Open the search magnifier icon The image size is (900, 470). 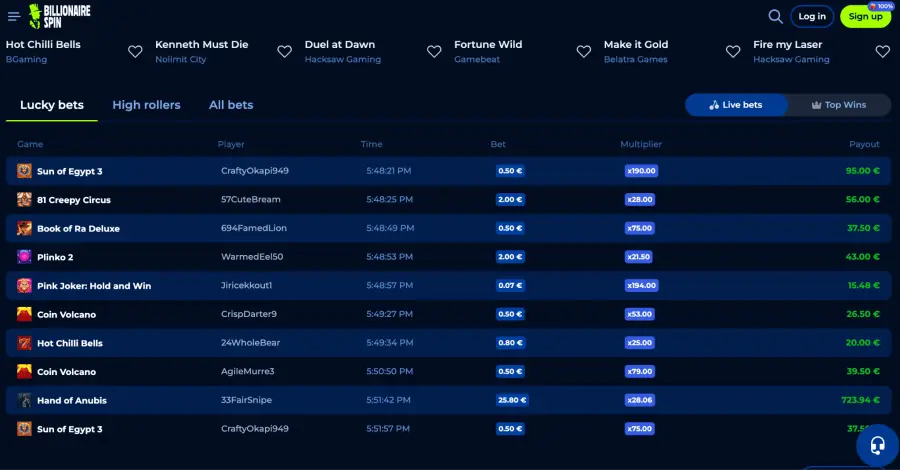tap(775, 16)
